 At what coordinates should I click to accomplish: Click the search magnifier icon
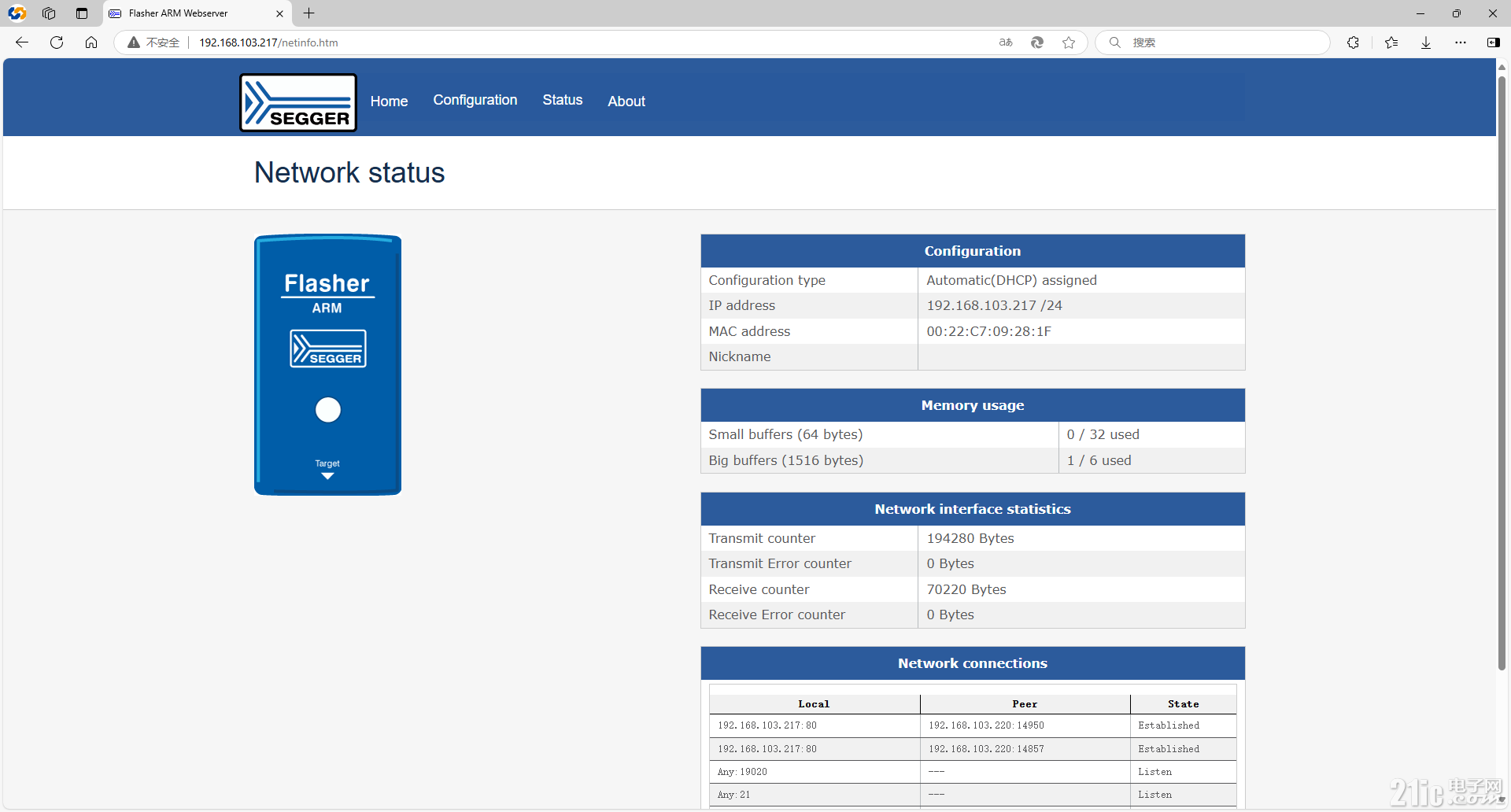point(1114,42)
